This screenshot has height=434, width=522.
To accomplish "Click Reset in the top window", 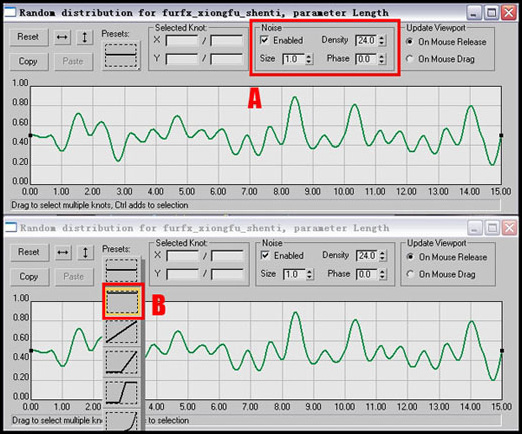I will pos(29,37).
